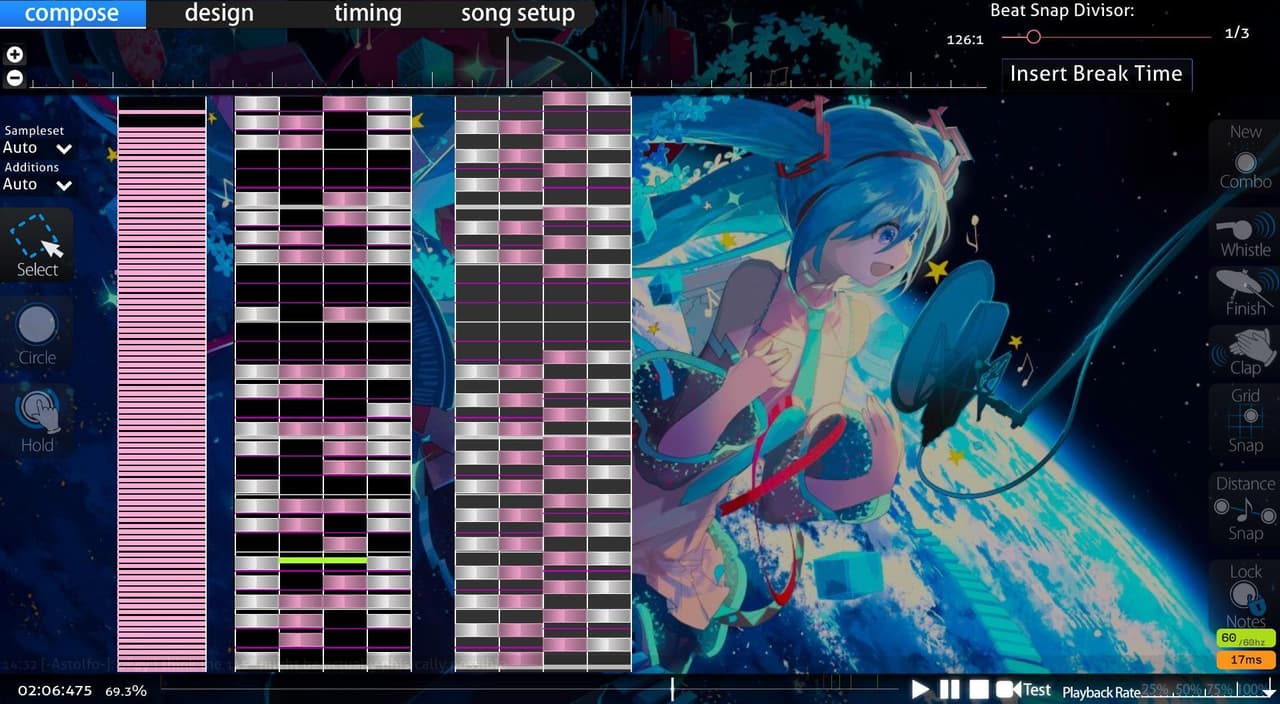The height and width of the screenshot is (704, 1280).
Task: Open the song setup tab
Action: pos(518,14)
